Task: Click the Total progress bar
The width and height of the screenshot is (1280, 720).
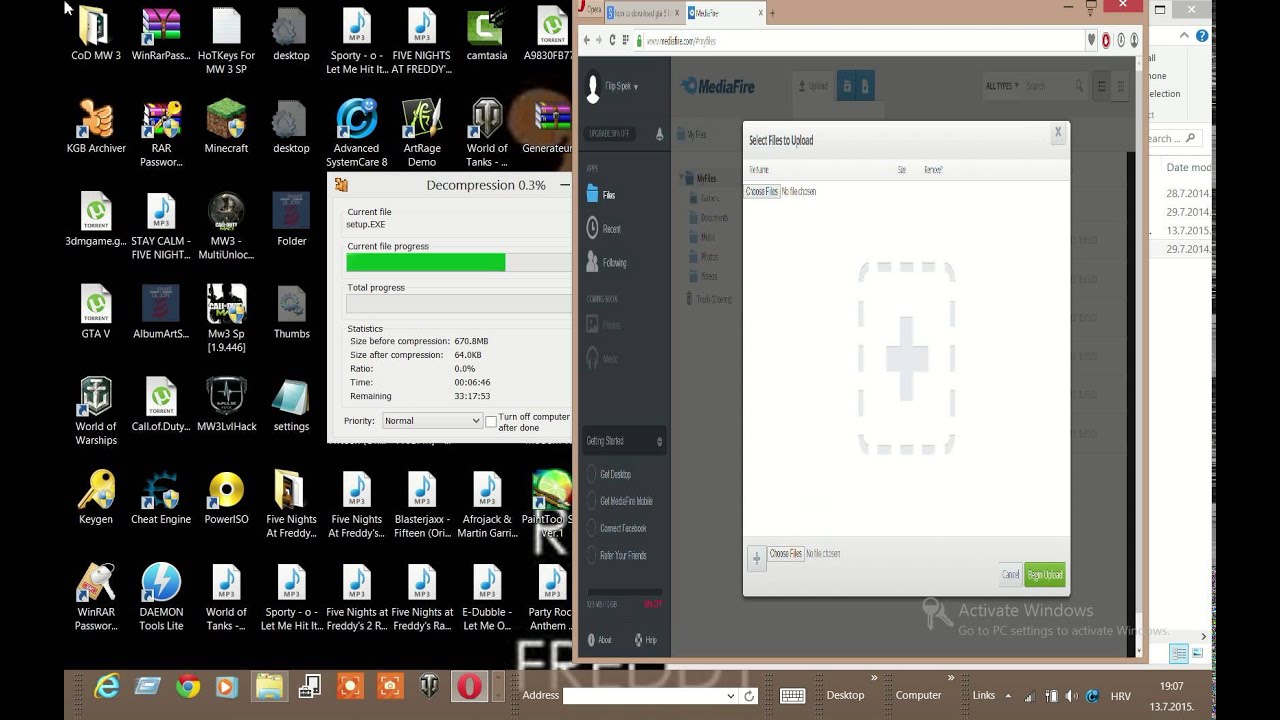Action: point(458,303)
